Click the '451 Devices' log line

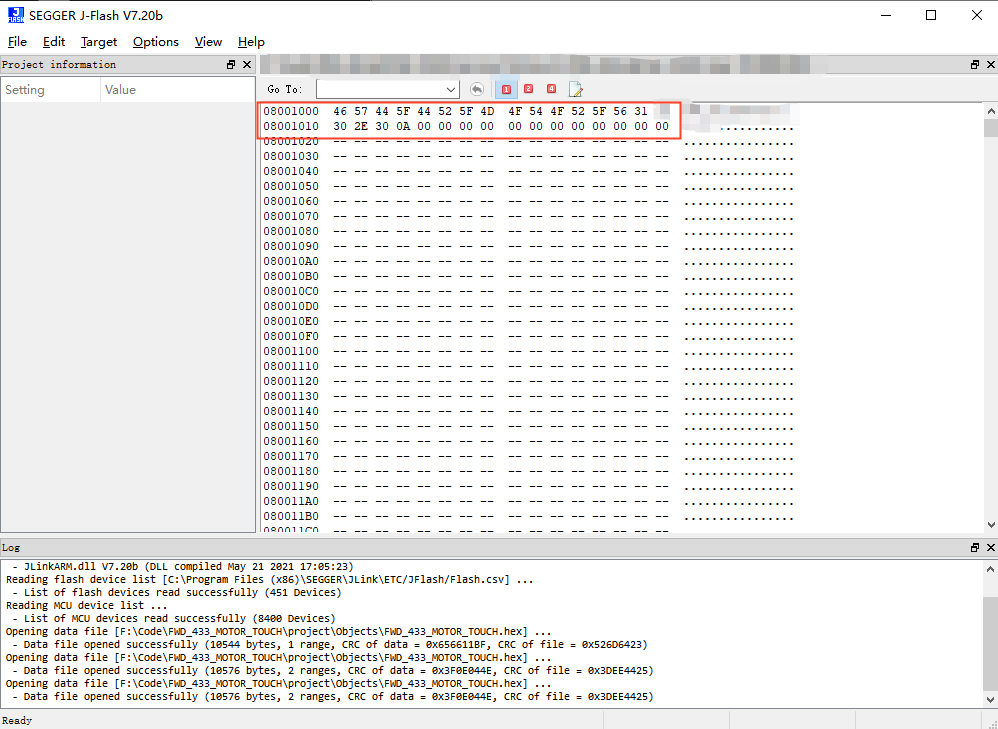pos(177,592)
